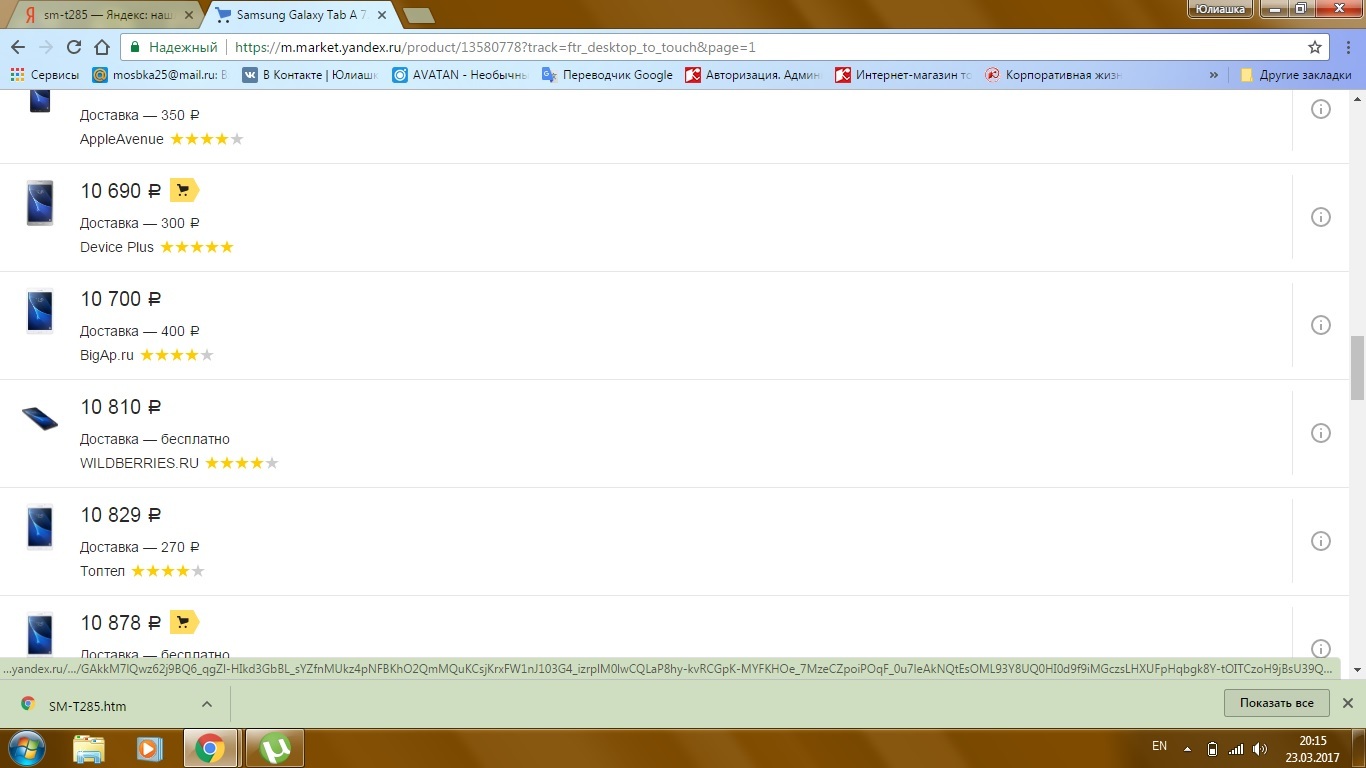Open the mosbka25@mail.ru bookmark
Image resolution: width=1366 pixels, height=768 pixels.
point(160,75)
